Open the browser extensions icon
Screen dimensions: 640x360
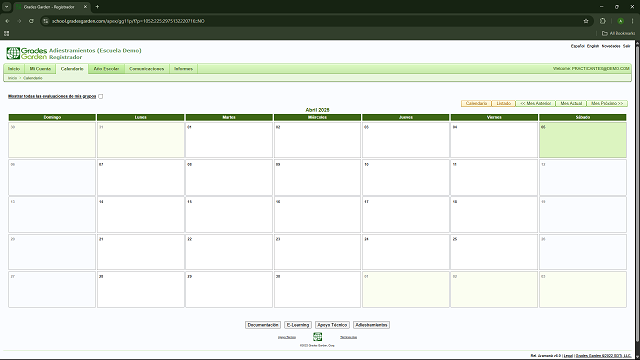tap(603, 21)
